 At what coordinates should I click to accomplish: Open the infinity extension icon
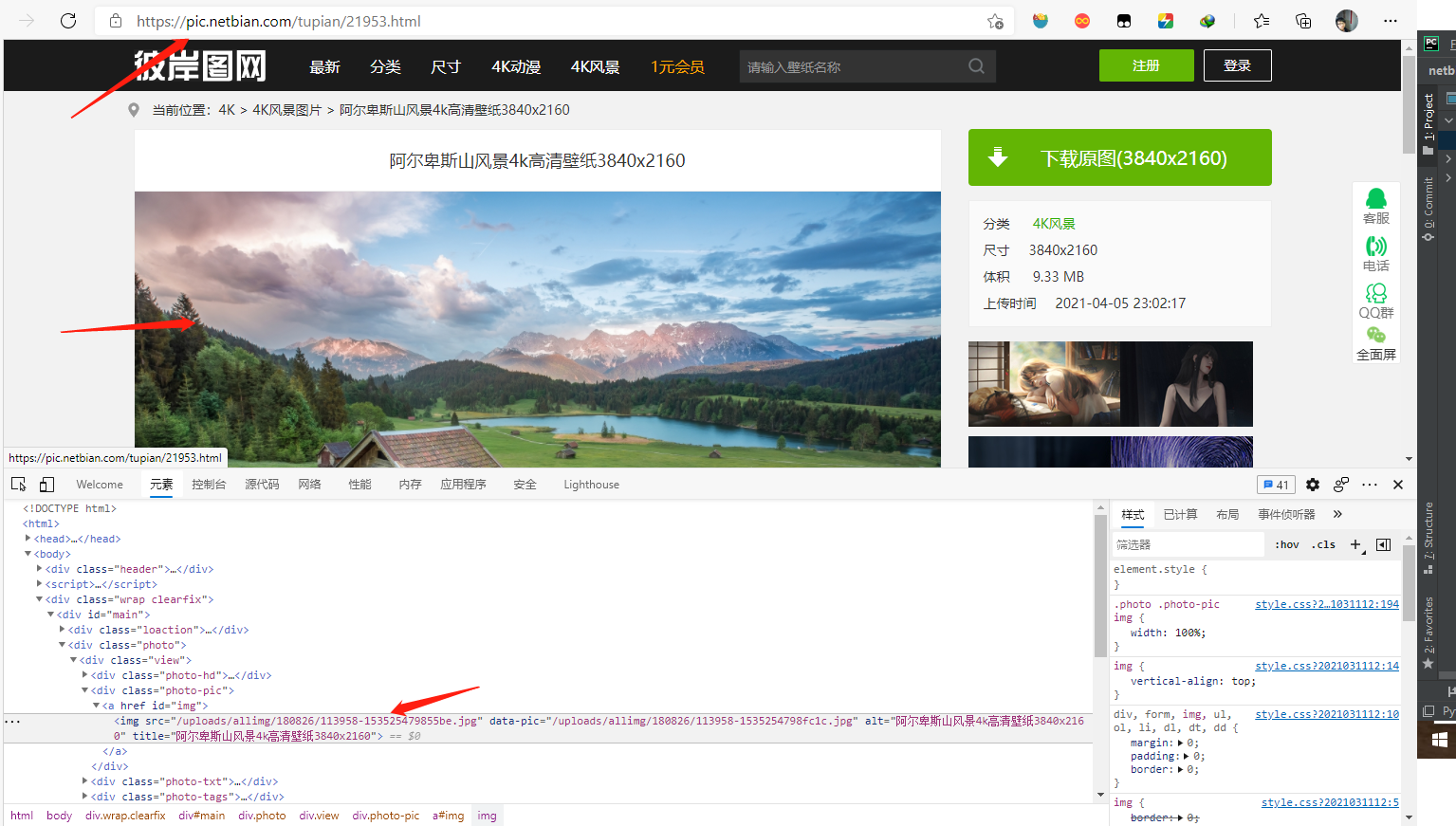[x=1082, y=21]
